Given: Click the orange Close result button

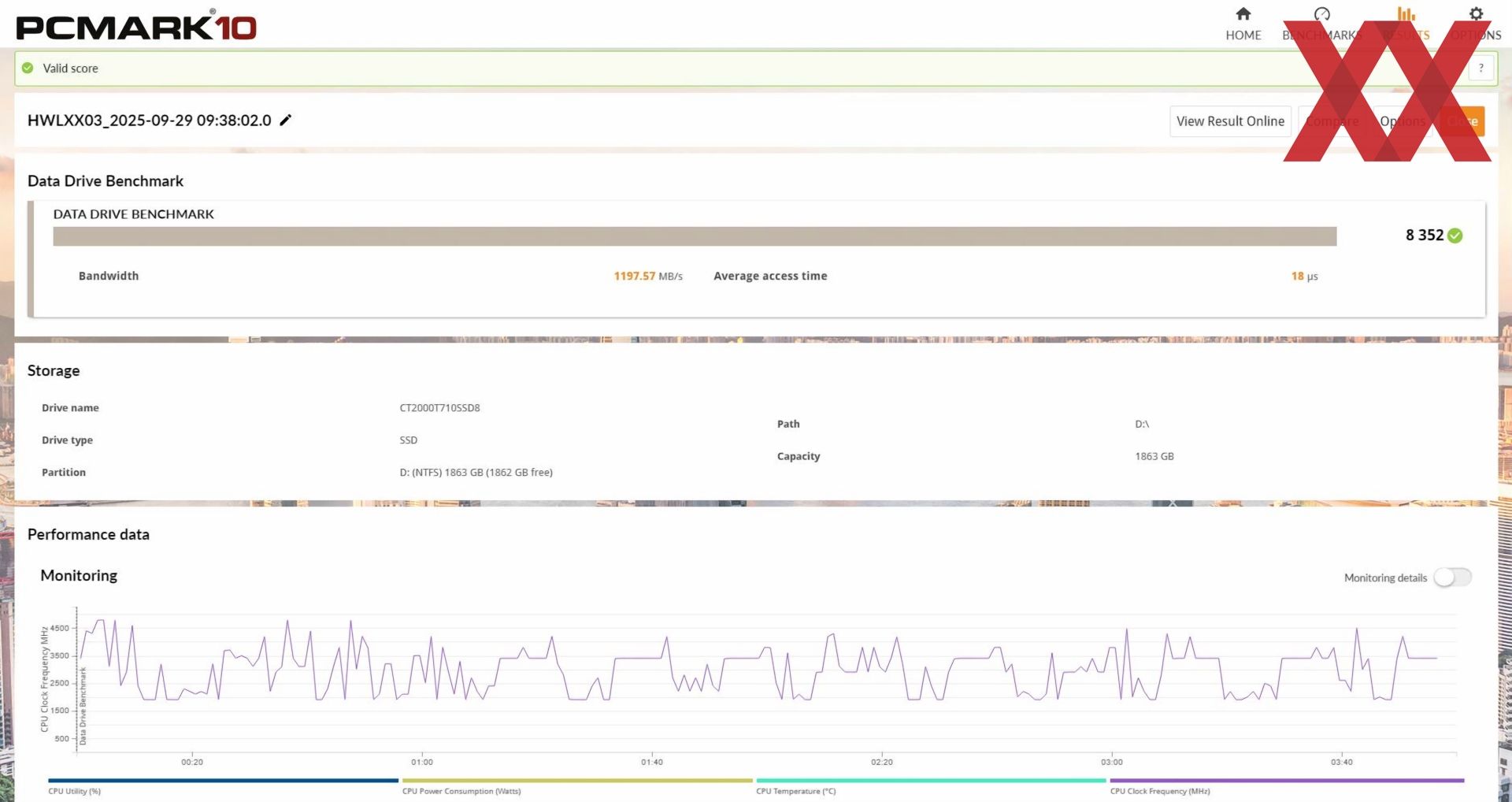Looking at the screenshot, I should [x=1462, y=121].
